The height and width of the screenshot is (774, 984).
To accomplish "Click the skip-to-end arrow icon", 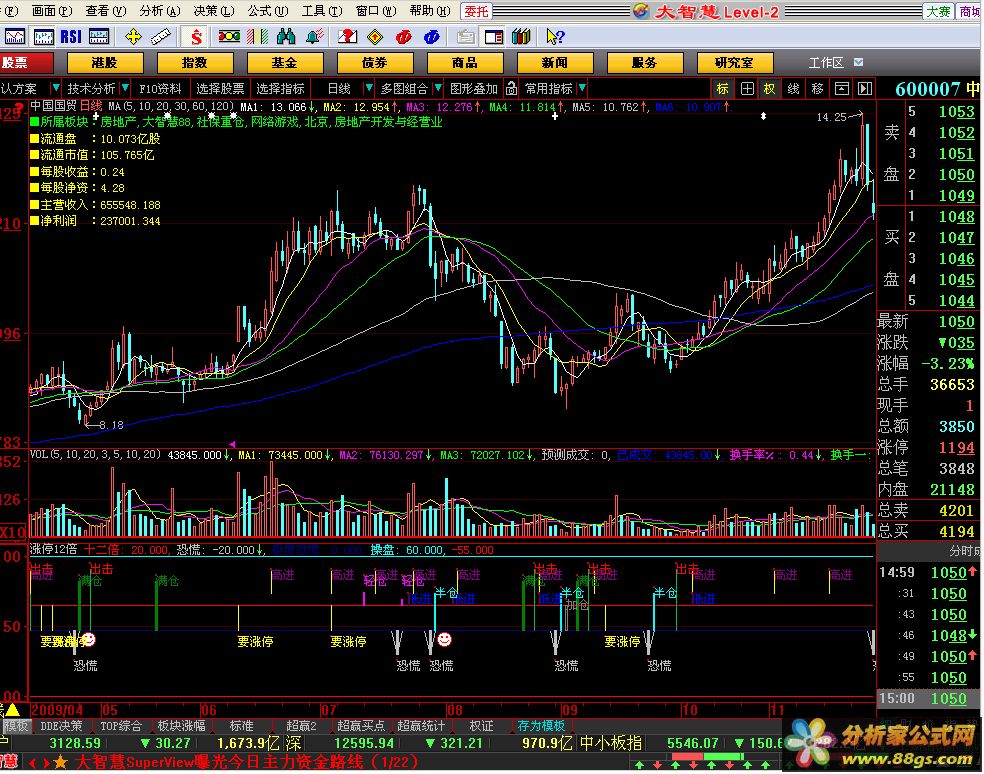I will [x=865, y=89].
